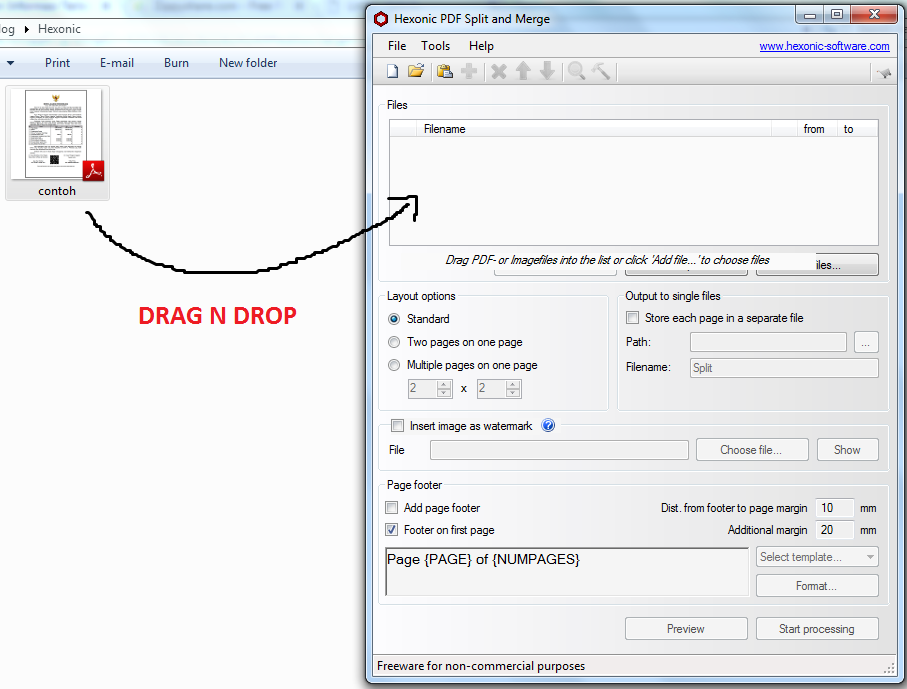
Task: Open the www.hexonic-software.com link
Action: tap(824, 46)
